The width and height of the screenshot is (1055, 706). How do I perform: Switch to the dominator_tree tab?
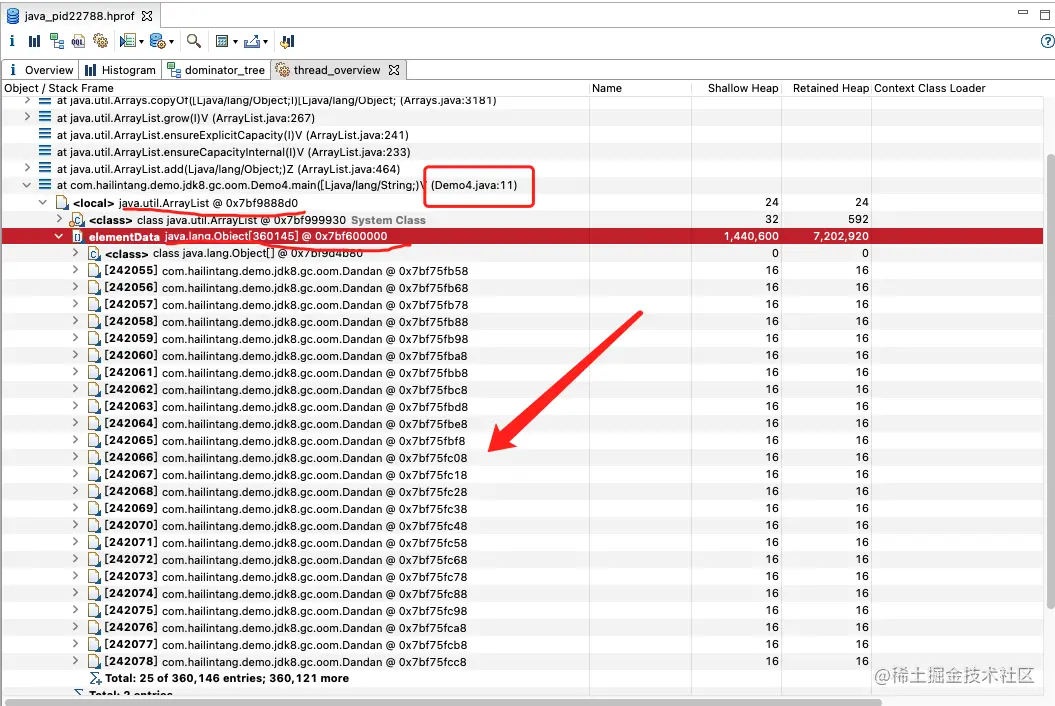(x=217, y=70)
